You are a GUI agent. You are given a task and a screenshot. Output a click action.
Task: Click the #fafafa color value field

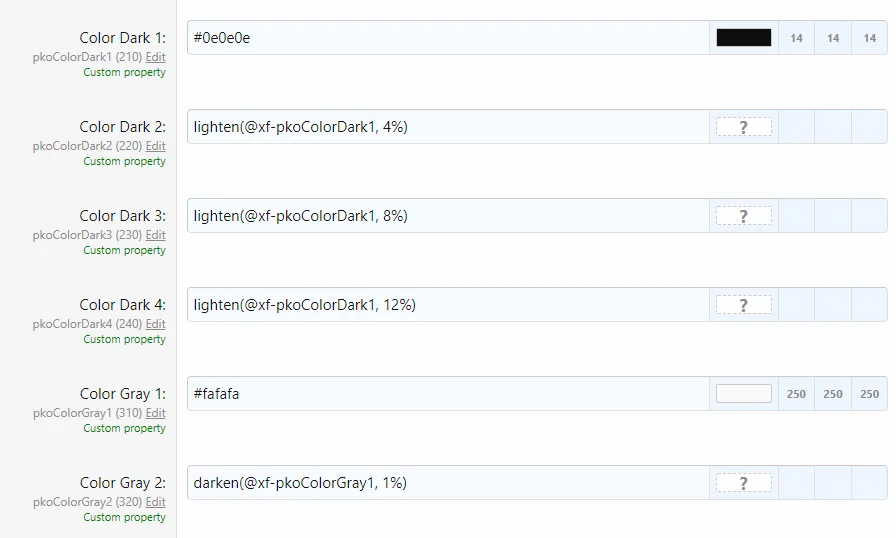[448, 394]
